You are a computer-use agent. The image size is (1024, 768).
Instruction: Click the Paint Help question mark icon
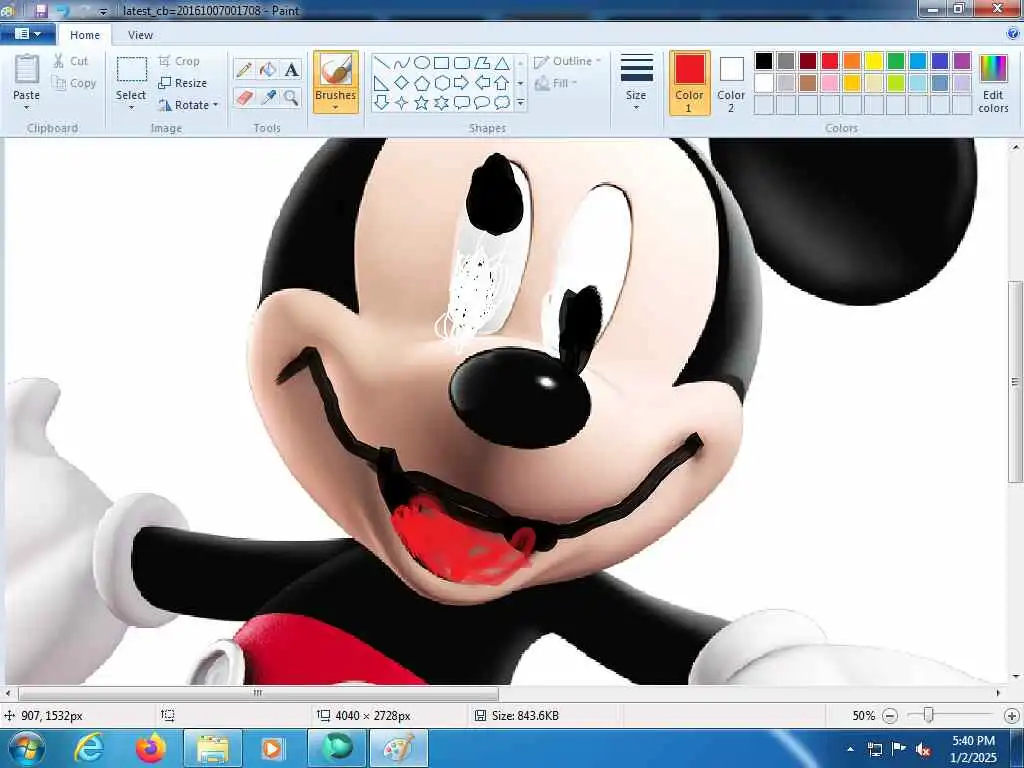coord(1013,34)
